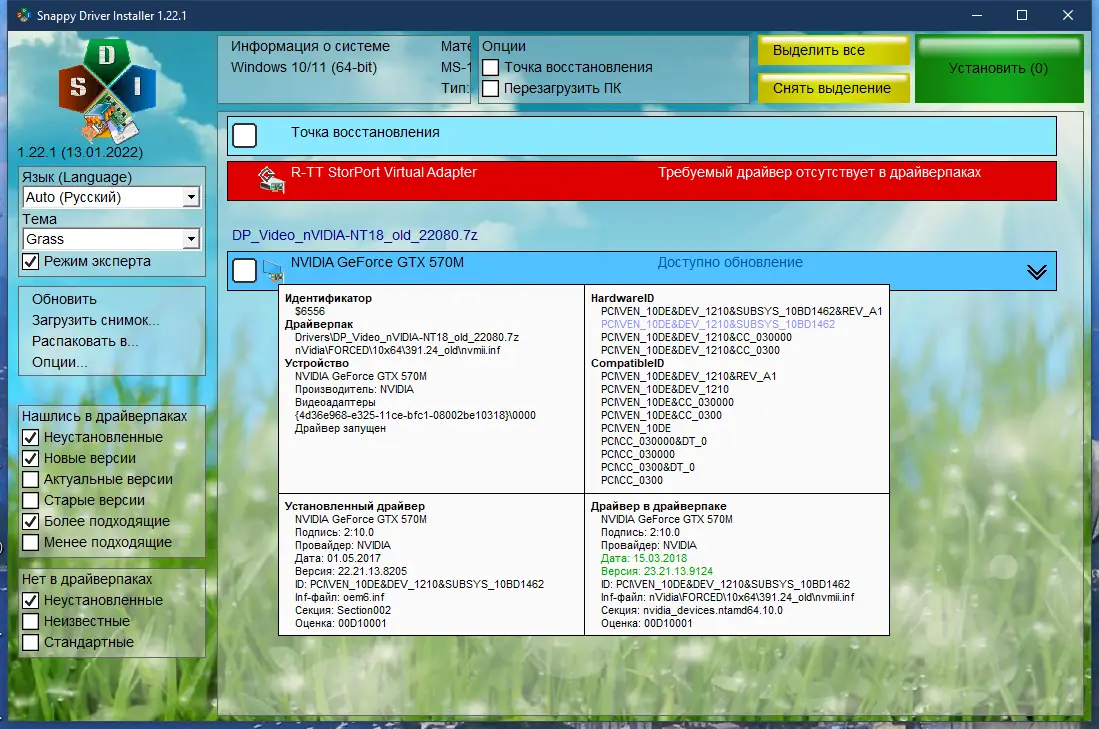The height and width of the screenshot is (729, 1099).
Task: Click DP_Video_nVIDIA-NT18_old_22080.7z driverpack label
Action: [x=355, y=236]
